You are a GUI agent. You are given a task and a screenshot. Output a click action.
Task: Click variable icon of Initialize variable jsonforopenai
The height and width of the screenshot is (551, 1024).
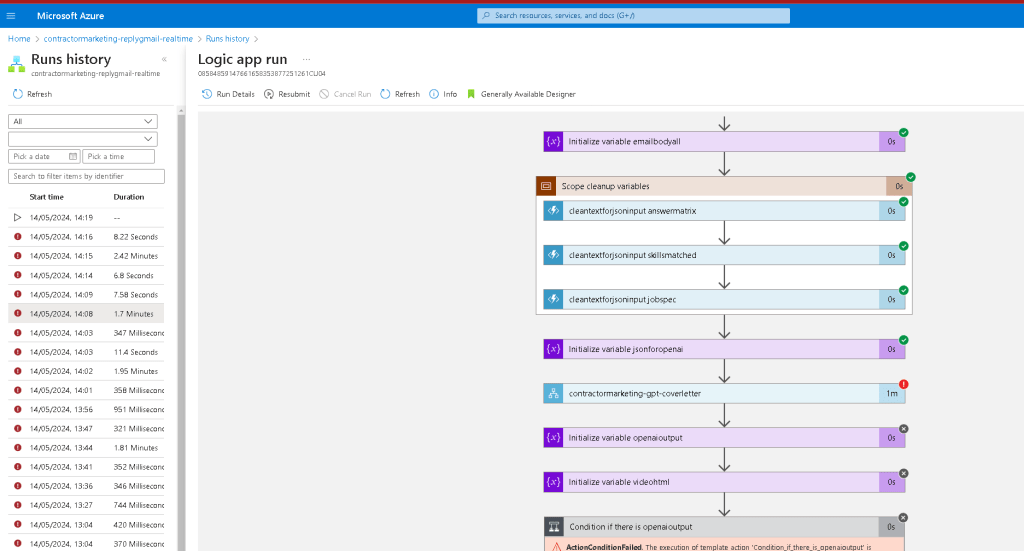pos(553,349)
